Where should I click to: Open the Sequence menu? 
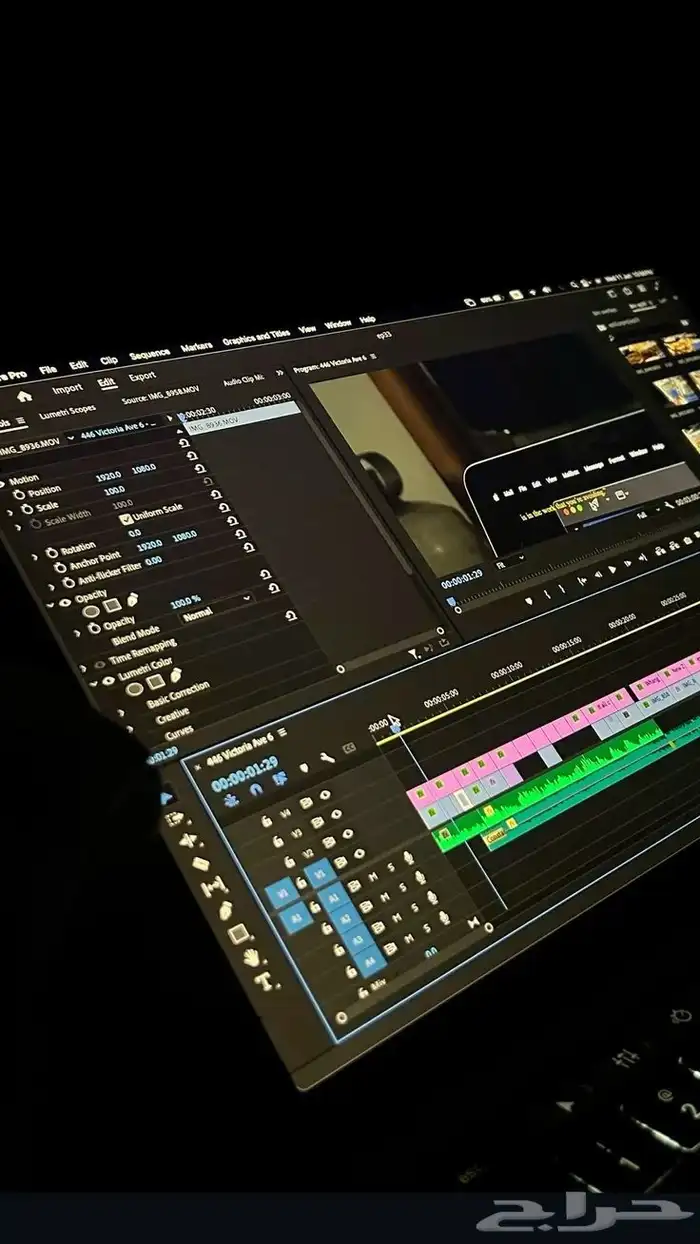[149, 354]
